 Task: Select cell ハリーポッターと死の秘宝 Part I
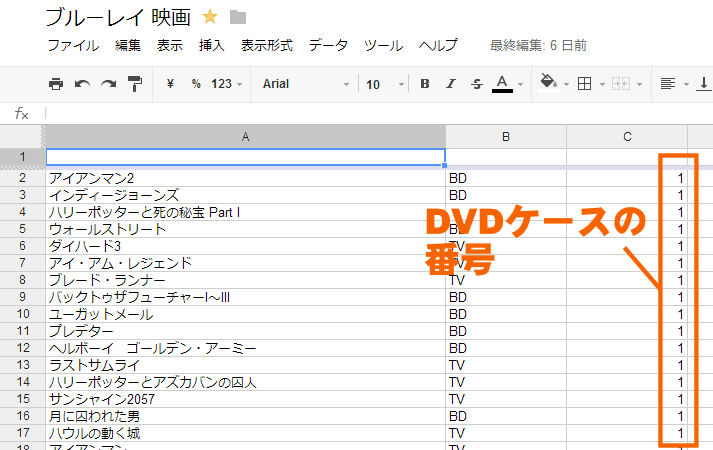[x=246, y=212]
